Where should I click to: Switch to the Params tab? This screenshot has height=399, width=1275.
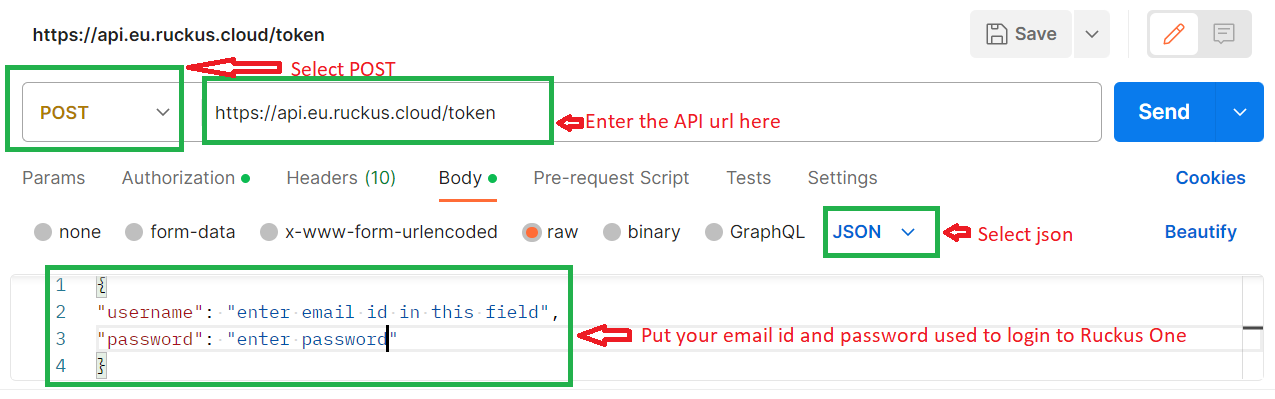(54, 178)
